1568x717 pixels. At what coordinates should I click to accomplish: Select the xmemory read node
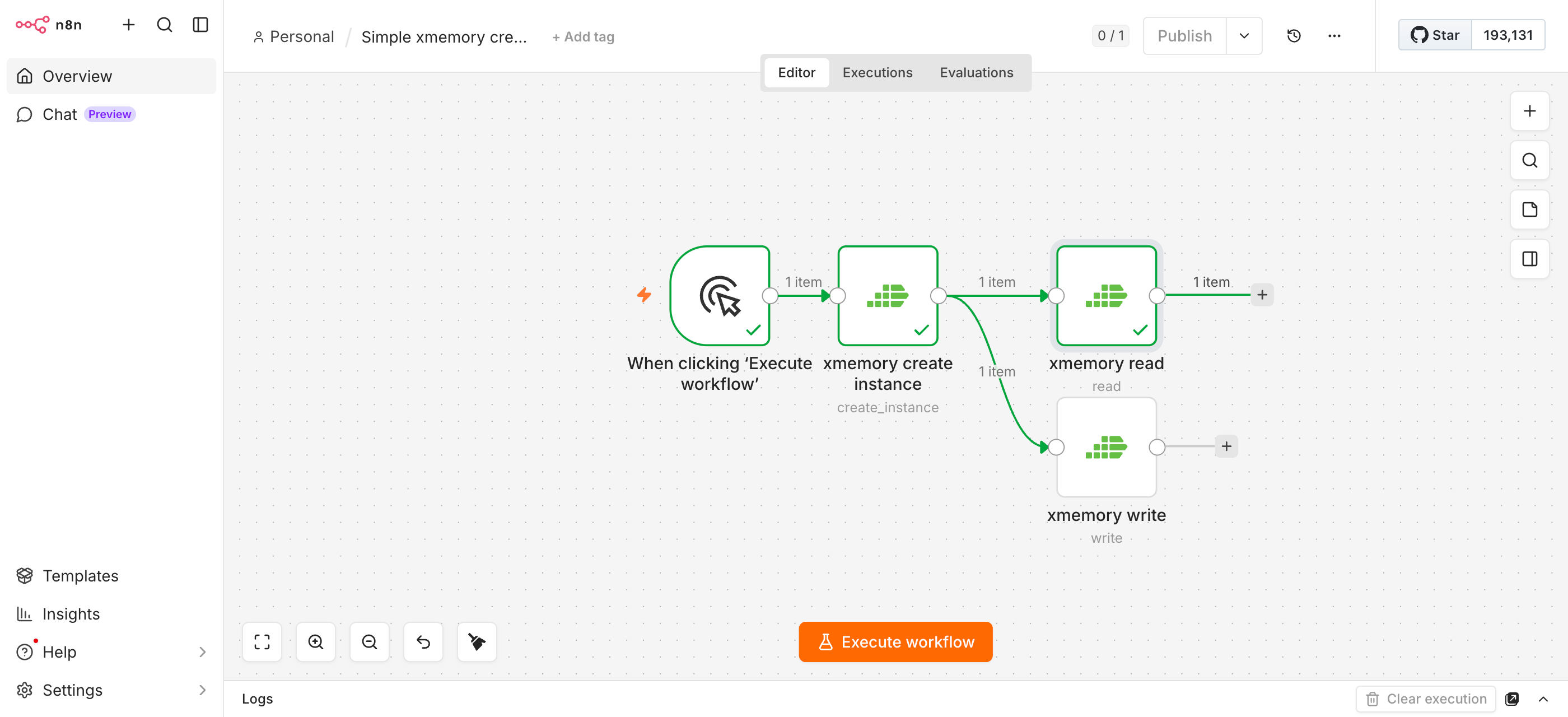pos(1106,296)
